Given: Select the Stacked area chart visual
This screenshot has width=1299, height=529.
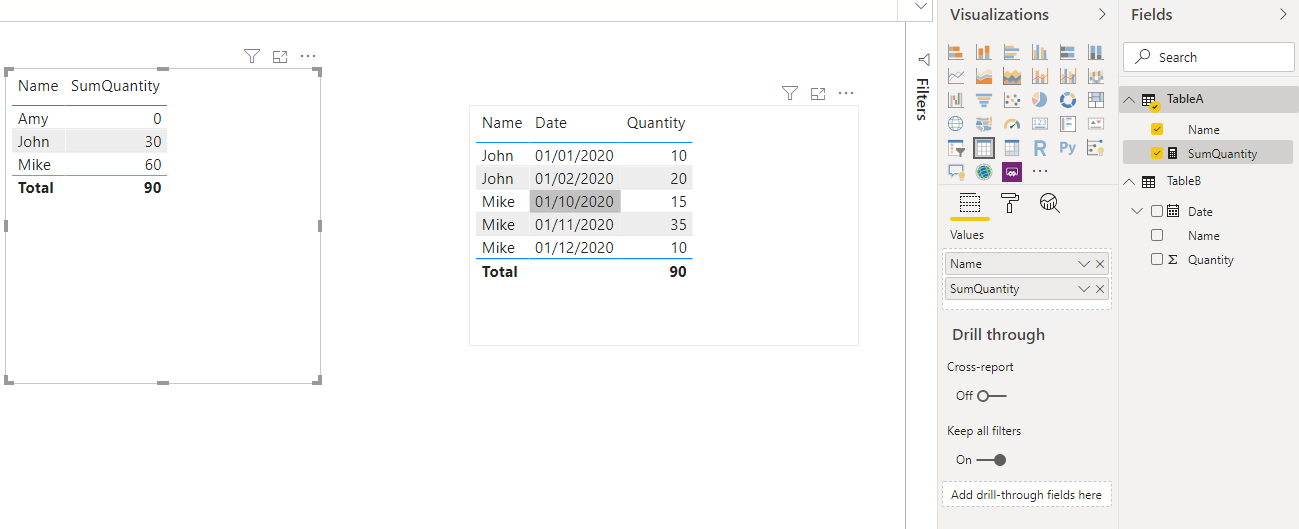Looking at the screenshot, I should pyautogui.click(x=1011, y=76).
